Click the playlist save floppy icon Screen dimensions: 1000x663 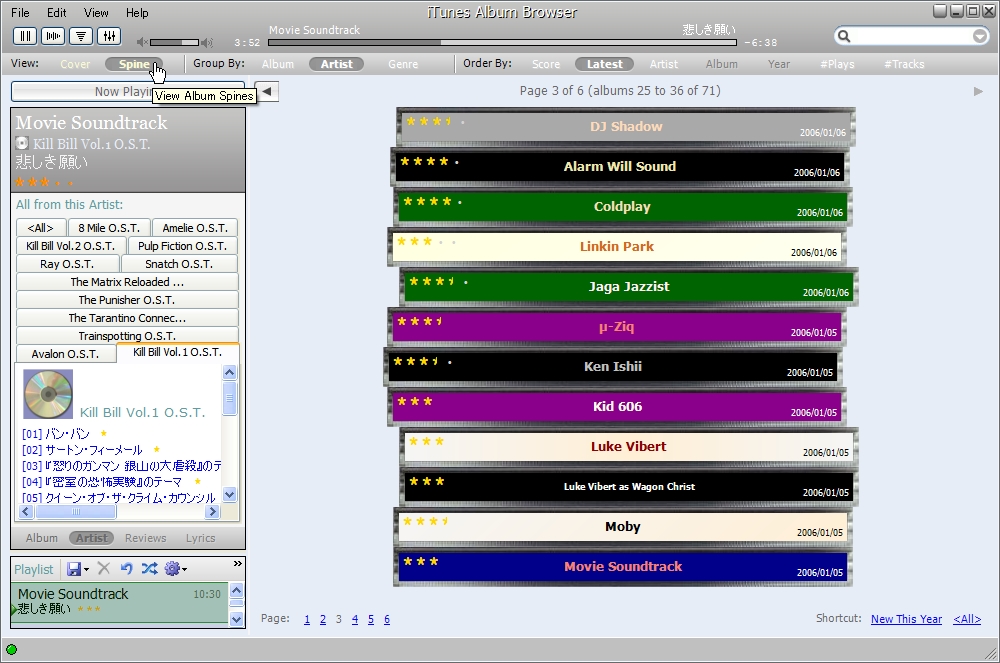(x=74, y=569)
